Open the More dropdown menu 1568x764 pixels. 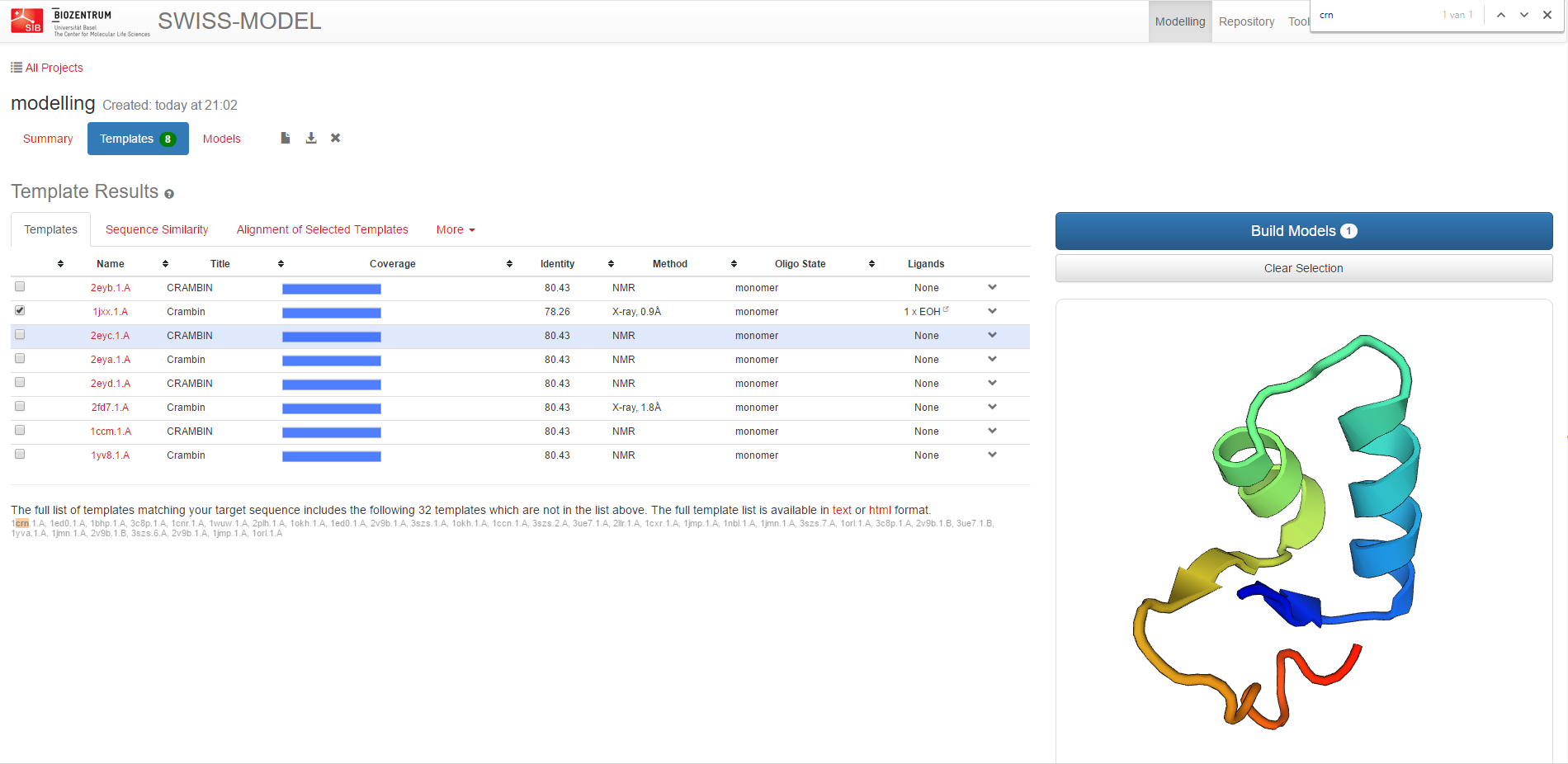pyautogui.click(x=456, y=229)
